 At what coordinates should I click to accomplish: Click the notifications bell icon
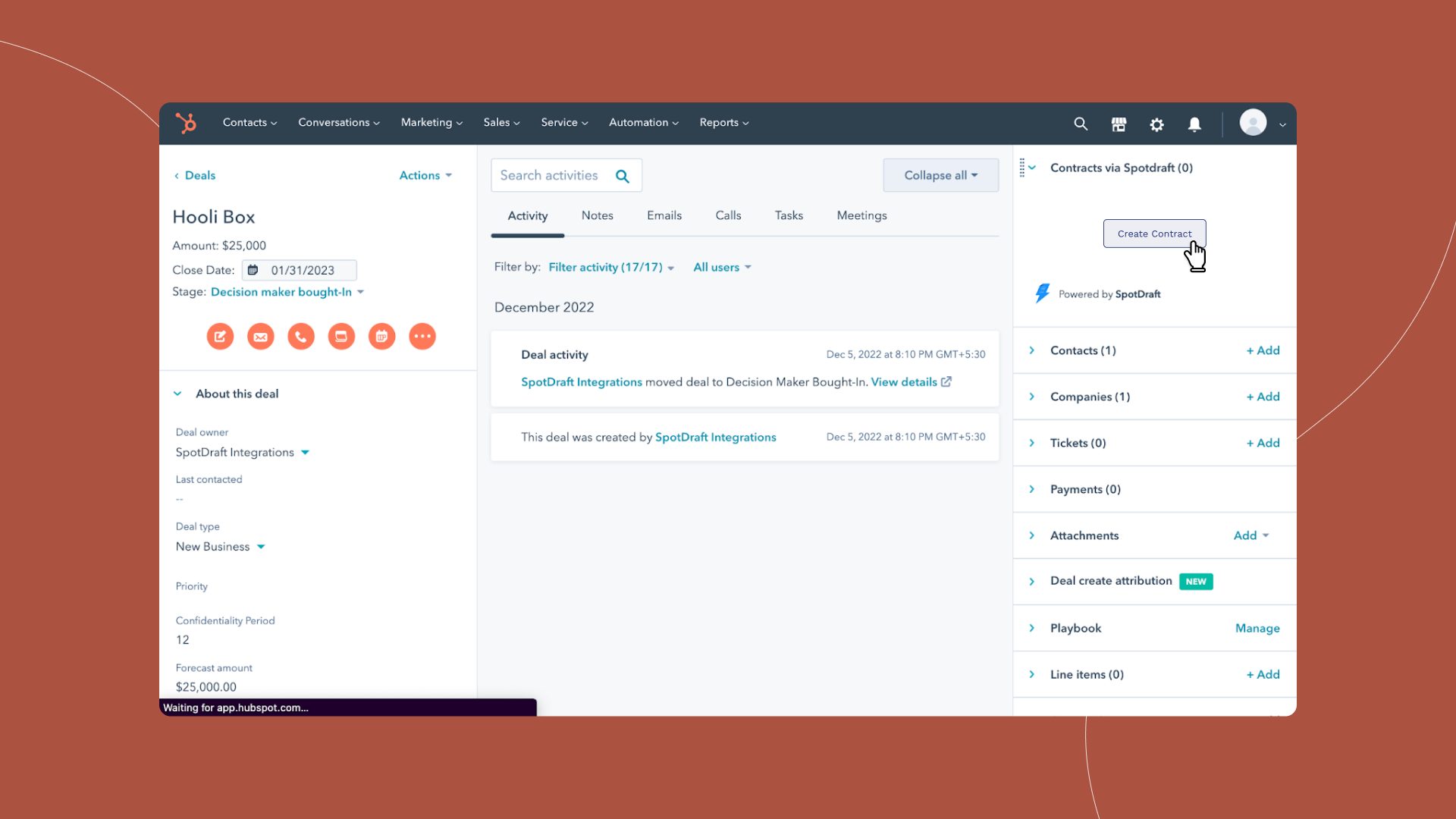tap(1194, 124)
